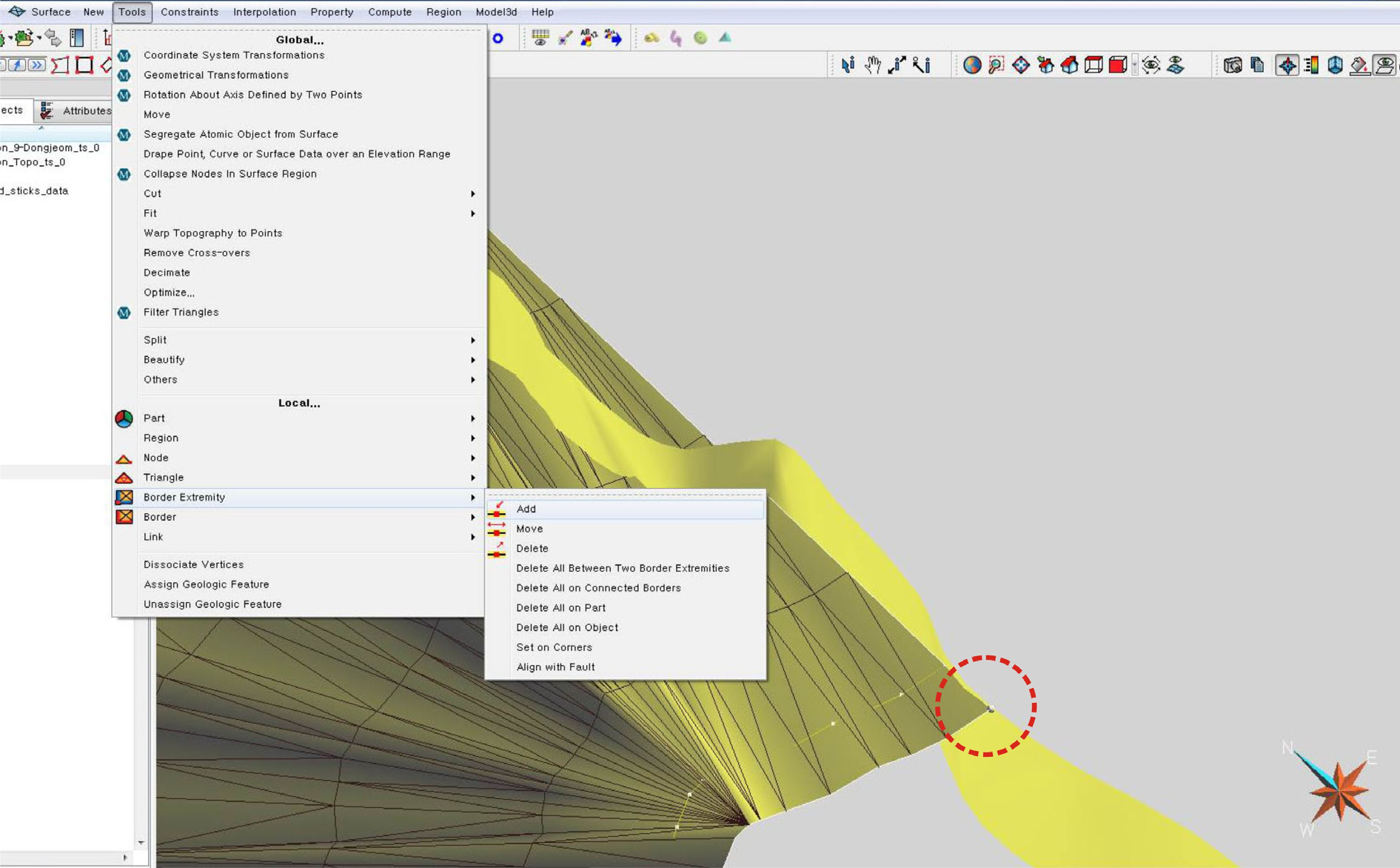The height and width of the screenshot is (868, 1400).
Task: Expand the Link submenu
Action: pos(299,537)
